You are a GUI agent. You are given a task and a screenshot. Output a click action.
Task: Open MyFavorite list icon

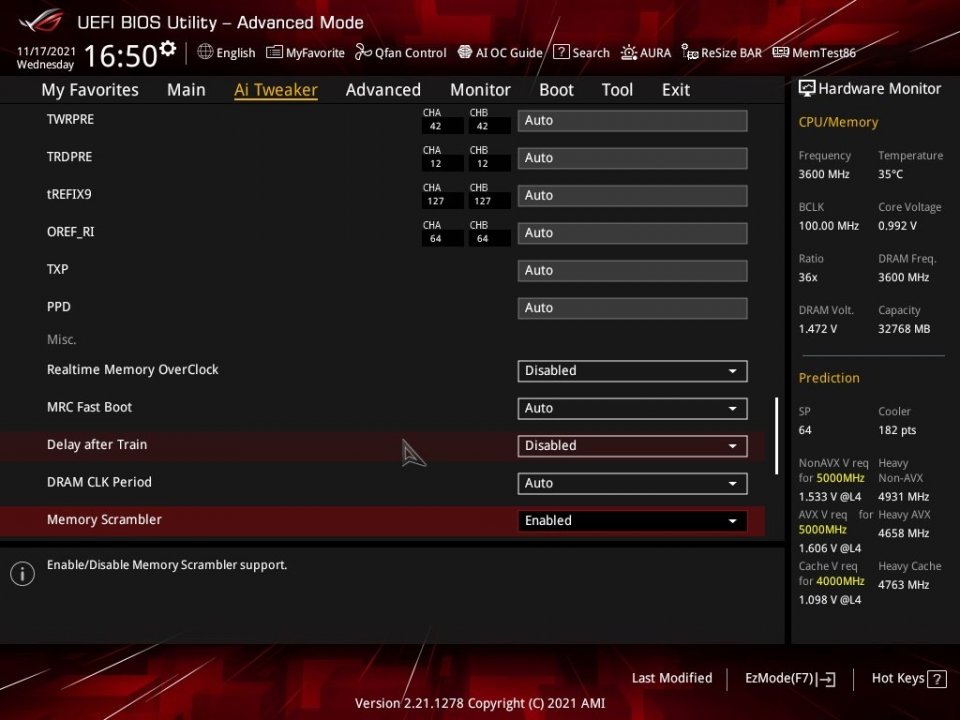click(274, 52)
